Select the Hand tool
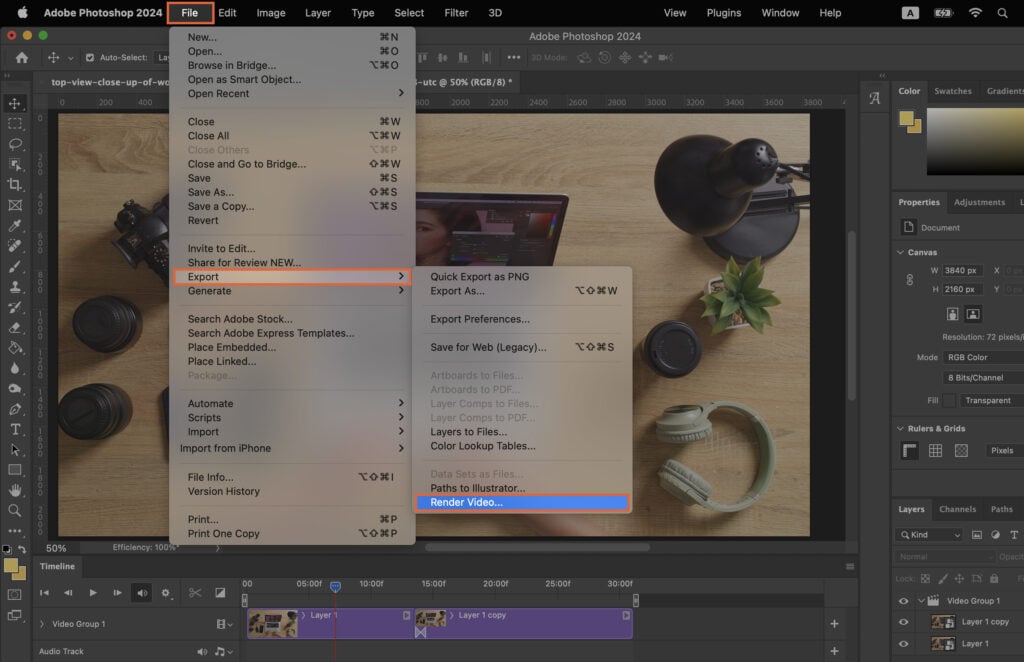The image size is (1024, 662). click(x=15, y=490)
